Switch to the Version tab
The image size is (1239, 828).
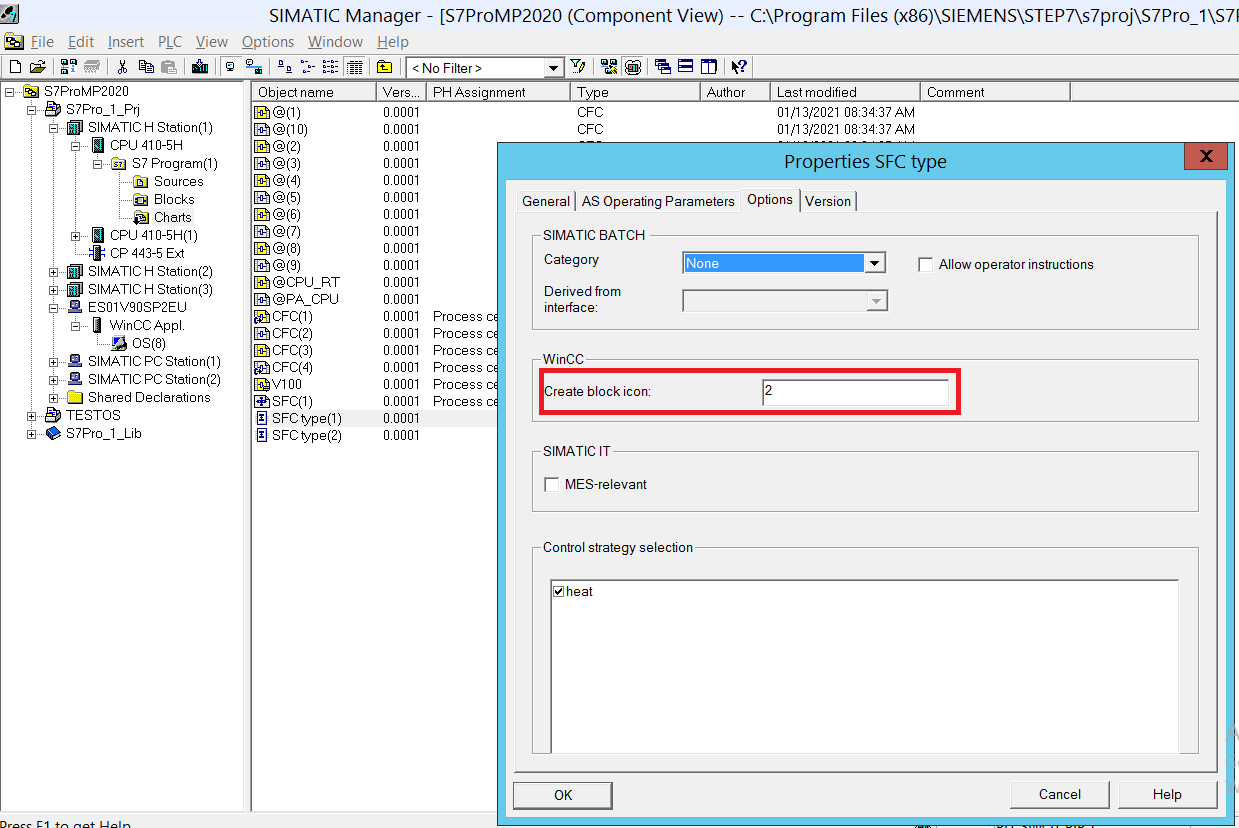828,201
